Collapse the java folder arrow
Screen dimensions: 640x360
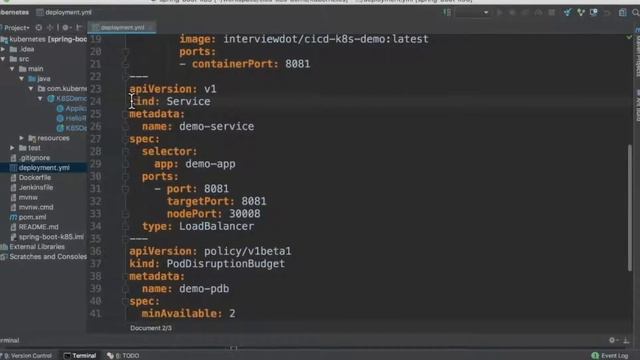[22, 79]
